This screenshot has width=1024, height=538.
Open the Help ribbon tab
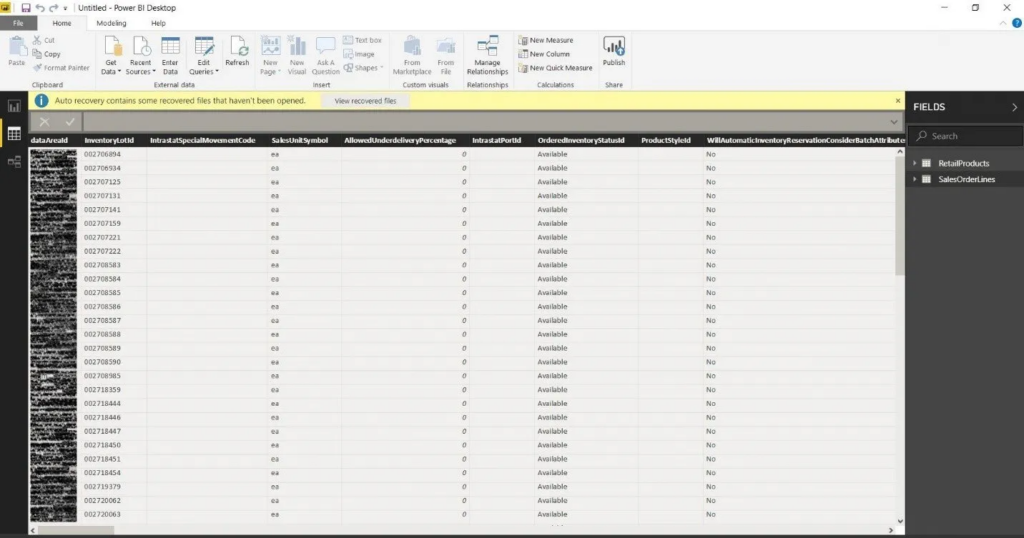(159, 23)
